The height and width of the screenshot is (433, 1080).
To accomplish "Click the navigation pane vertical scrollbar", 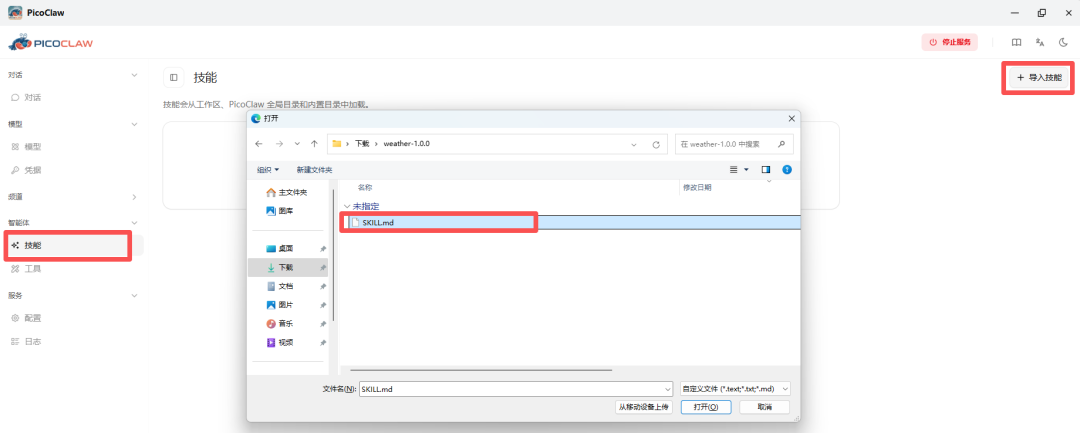I will [334, 255].
